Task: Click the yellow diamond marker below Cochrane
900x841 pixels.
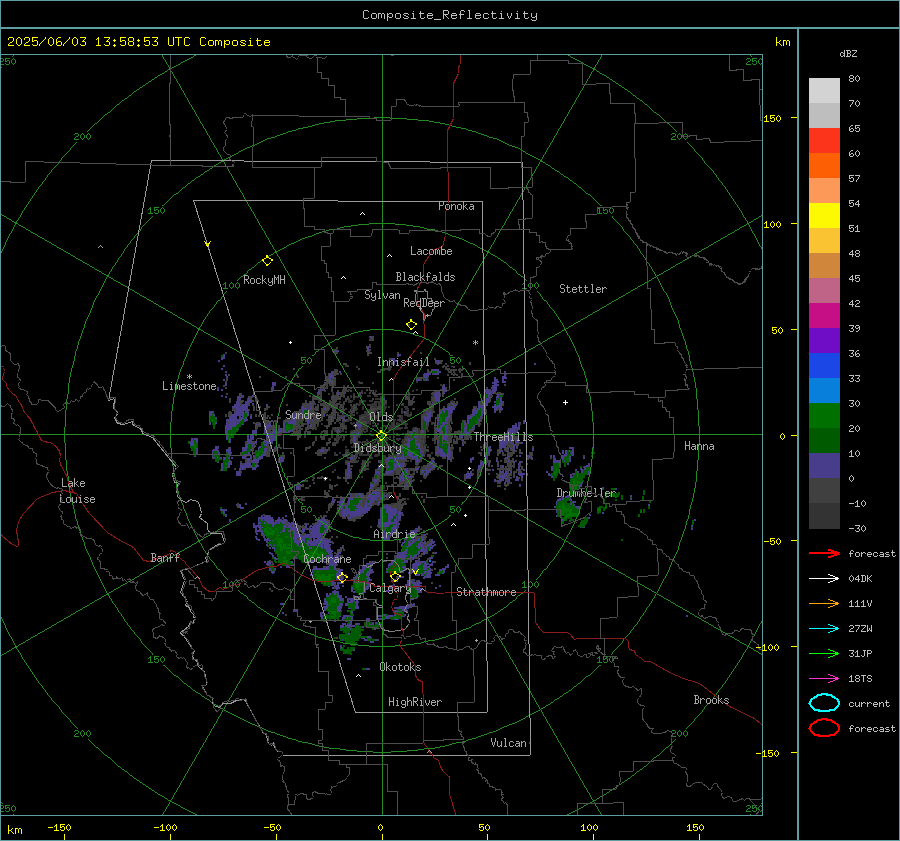Action: (x=342, y=578)
